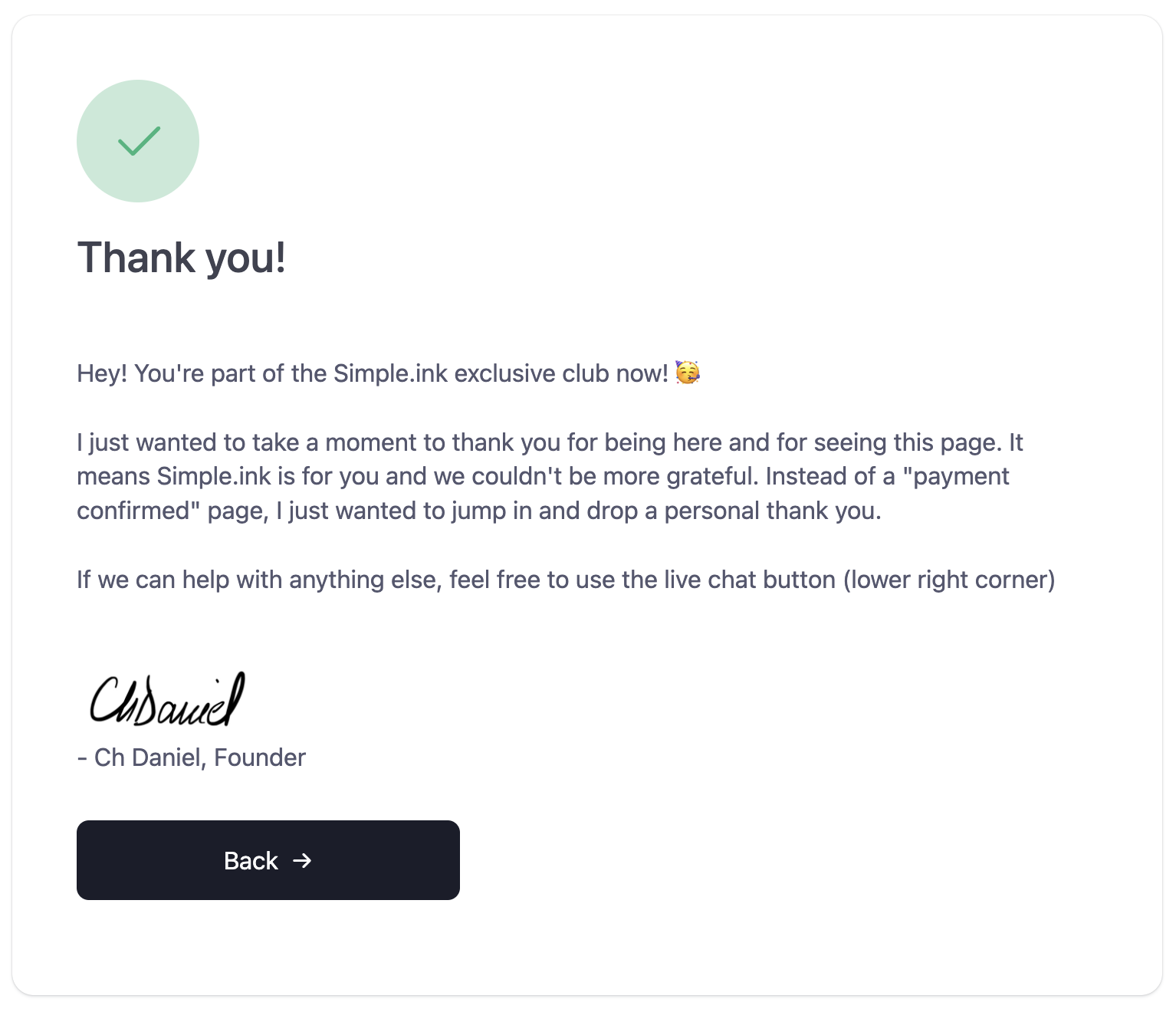Click the arrow icon on Back button
This screenshot has width=1176, height=1012.
point(302,861)
